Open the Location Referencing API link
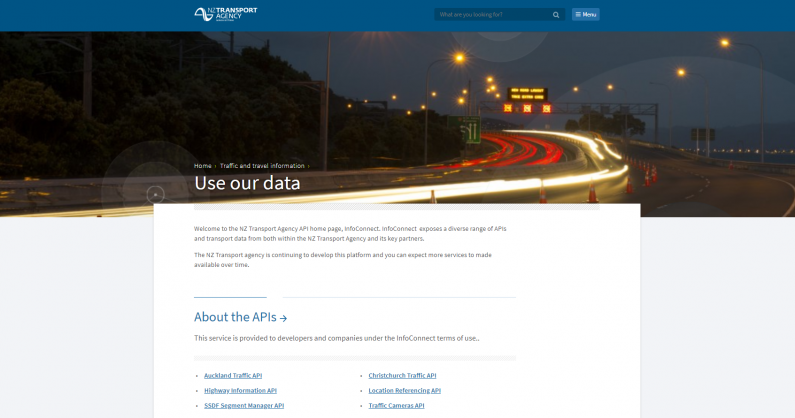The width and height of the screenshot is (795, 418). 405,391
